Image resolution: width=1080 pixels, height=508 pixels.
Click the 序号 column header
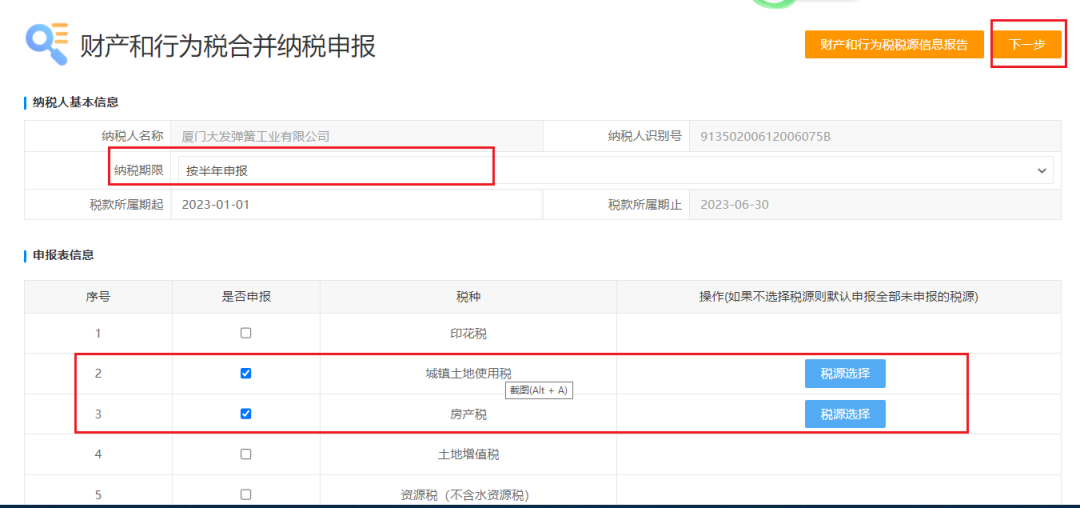[x=98, y=297]
